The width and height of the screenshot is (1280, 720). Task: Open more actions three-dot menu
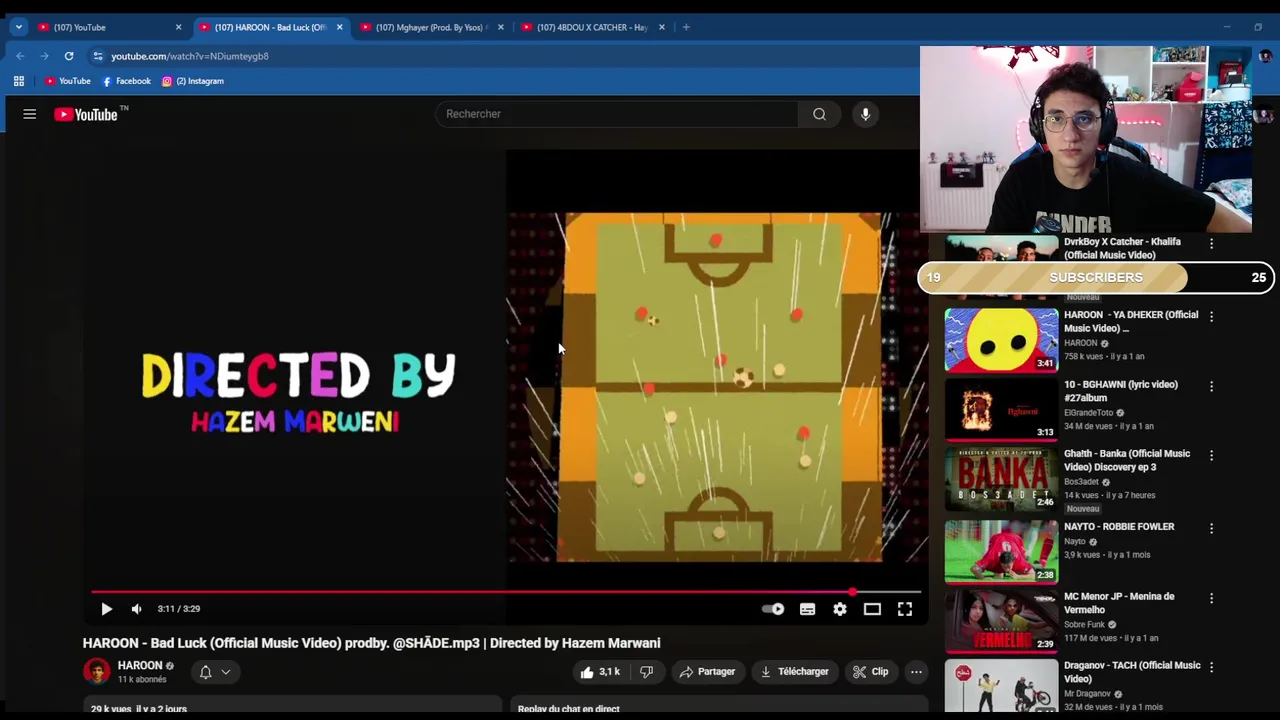click(916, 672)
